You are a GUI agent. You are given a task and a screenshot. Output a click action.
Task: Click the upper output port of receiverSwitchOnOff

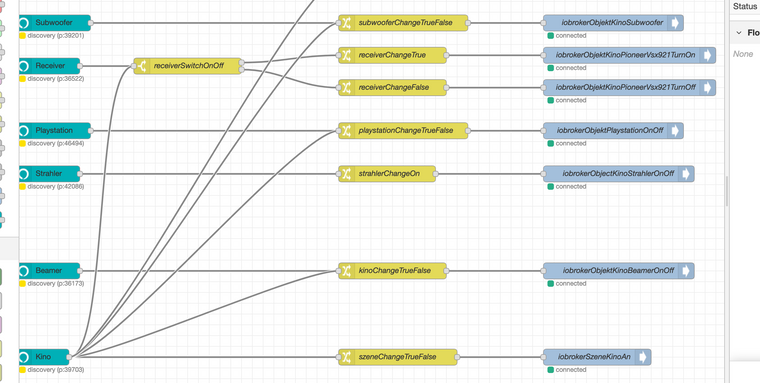241,63
